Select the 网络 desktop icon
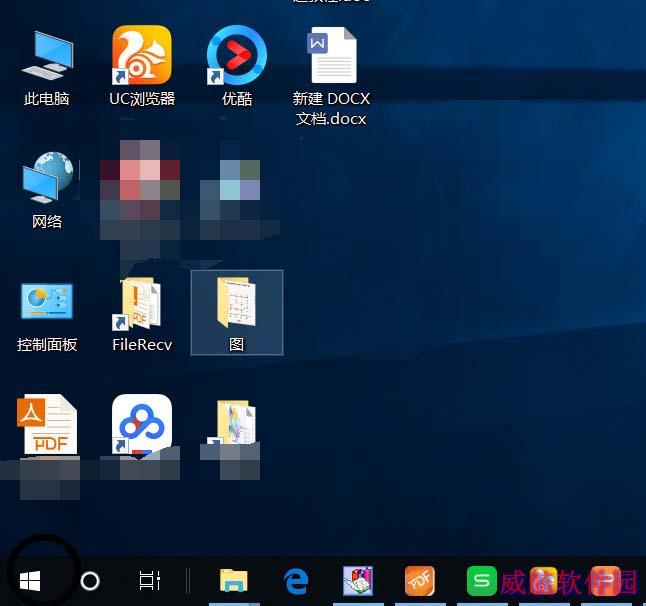The image size is (646, 606). pos(47,190)
